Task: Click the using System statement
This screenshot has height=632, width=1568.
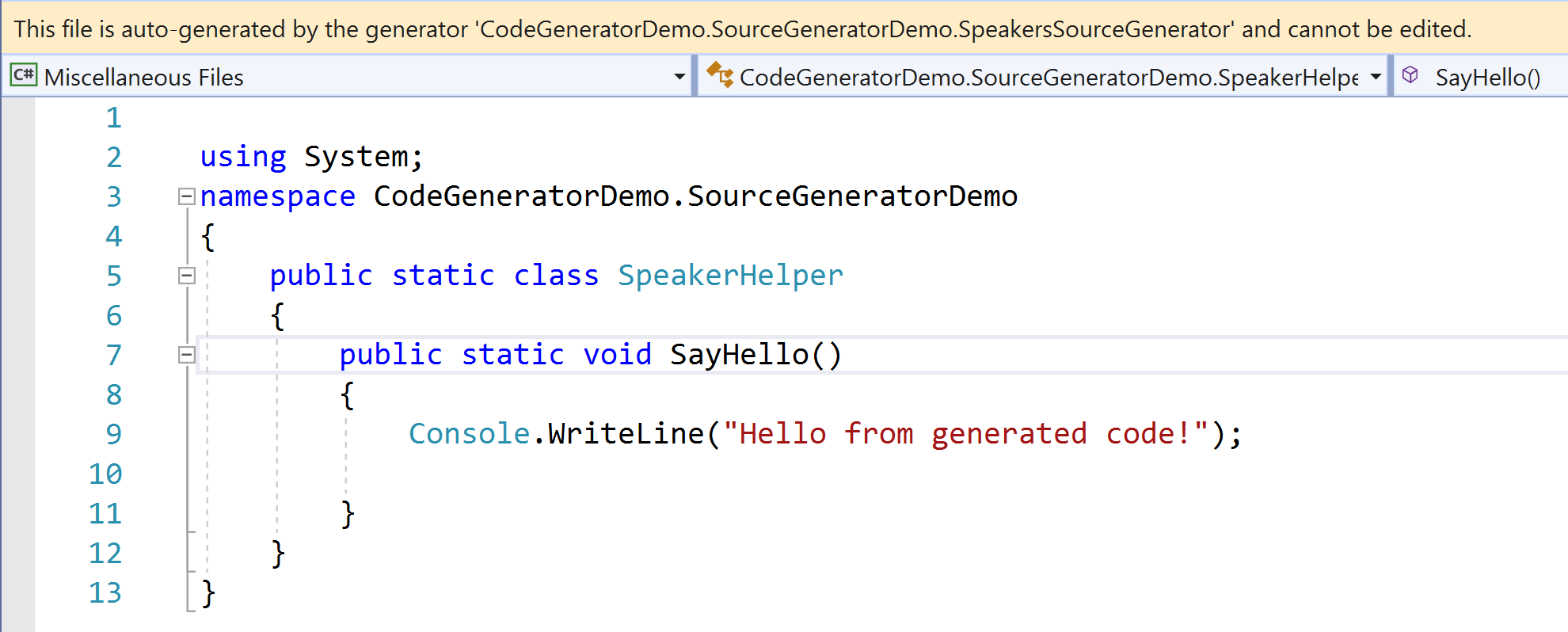Action: tap(309, 157)
